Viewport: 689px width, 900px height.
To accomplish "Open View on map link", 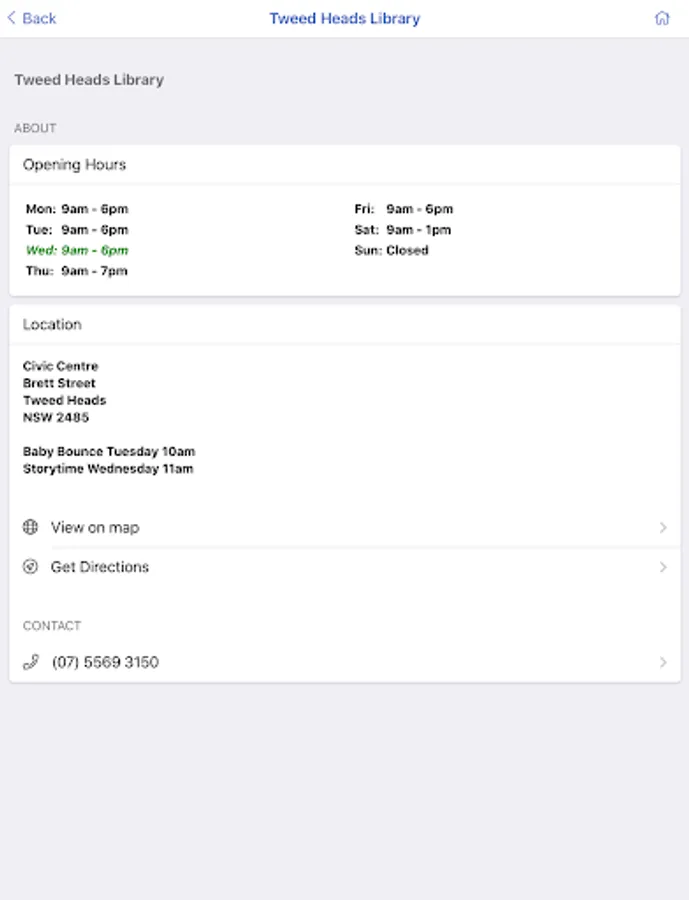I will (344, 527).
